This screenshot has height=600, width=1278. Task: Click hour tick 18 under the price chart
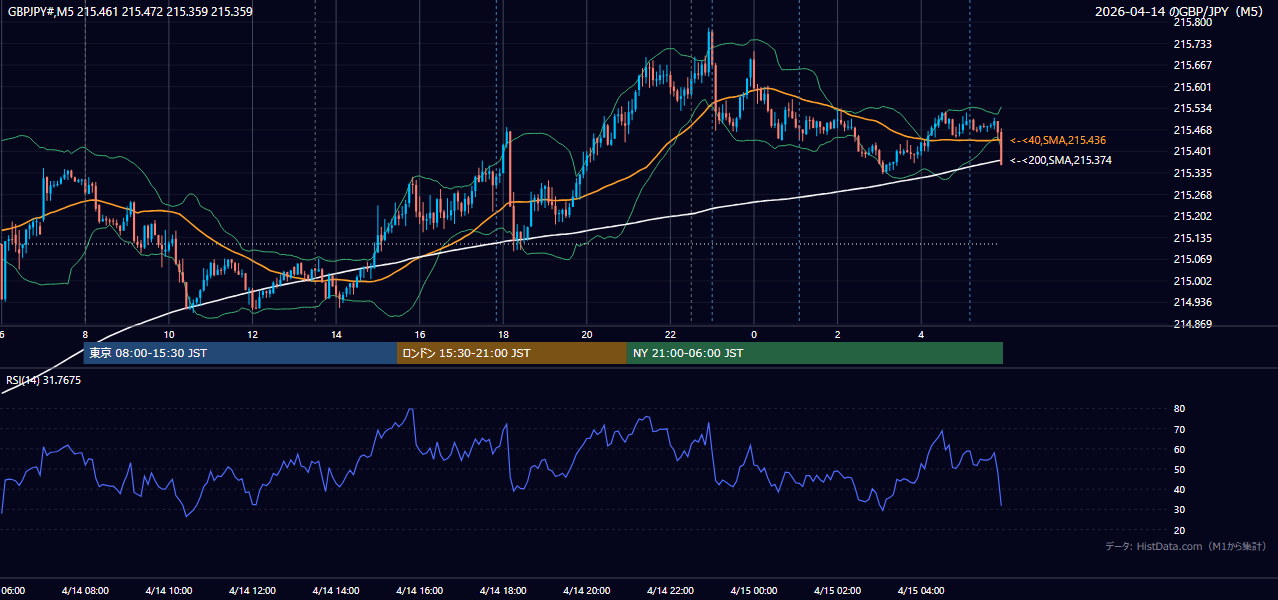503,334
